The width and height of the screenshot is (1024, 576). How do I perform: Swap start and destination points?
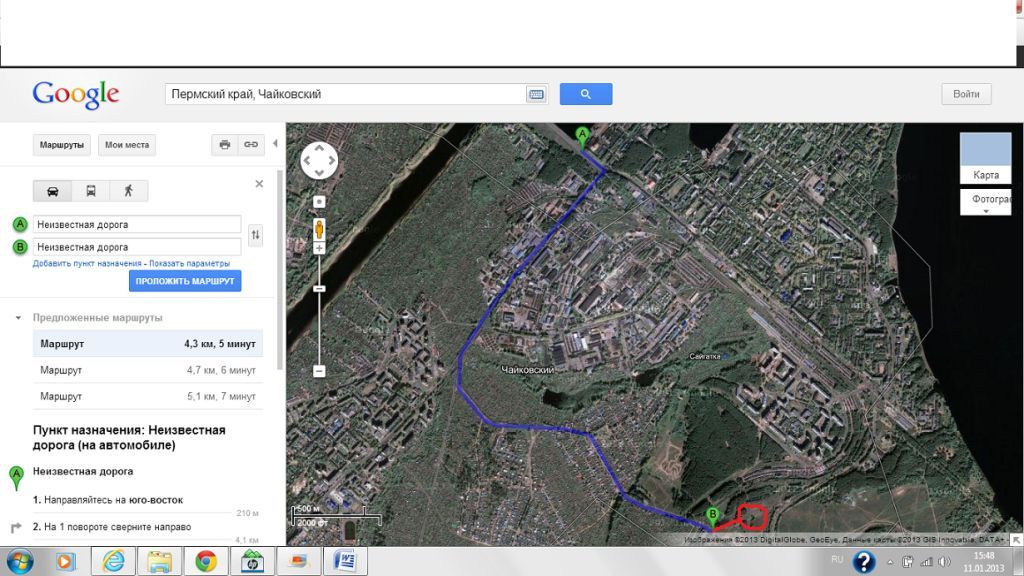[x=256, y=235]
